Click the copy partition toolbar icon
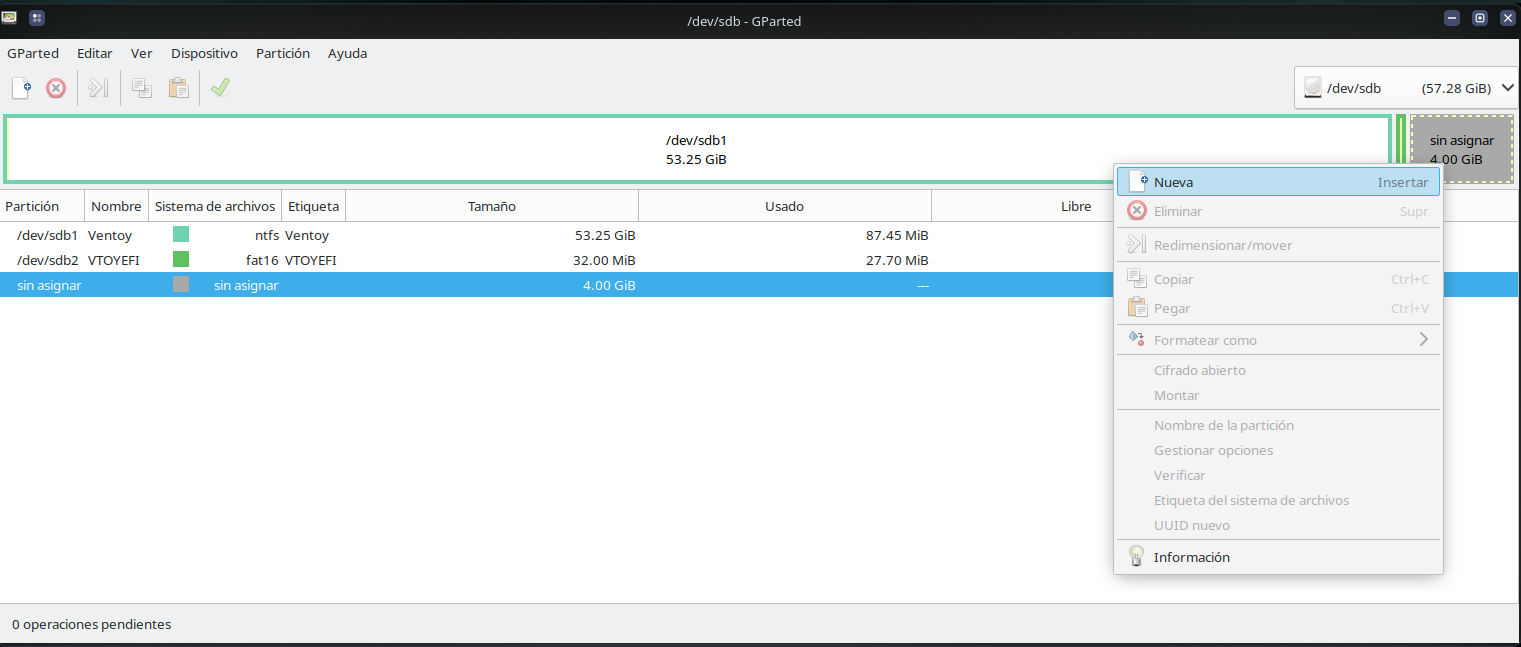Screen dimensions: 1521x647 [x=142, y=88]
